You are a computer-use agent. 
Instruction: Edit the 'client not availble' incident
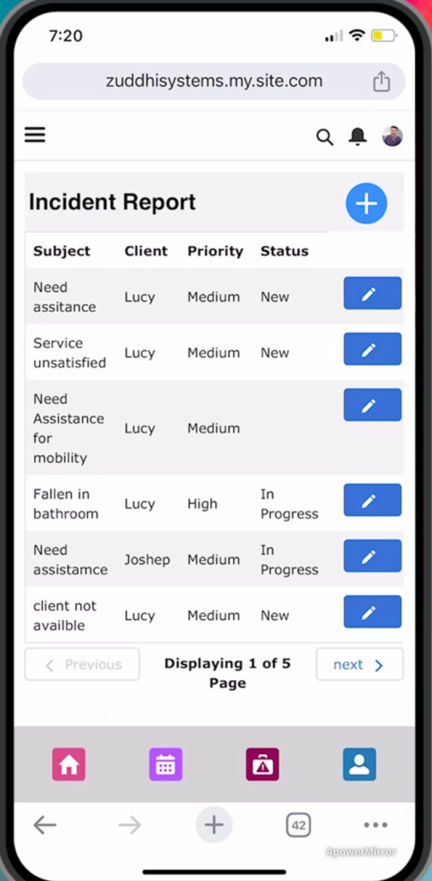pos(372,612)
